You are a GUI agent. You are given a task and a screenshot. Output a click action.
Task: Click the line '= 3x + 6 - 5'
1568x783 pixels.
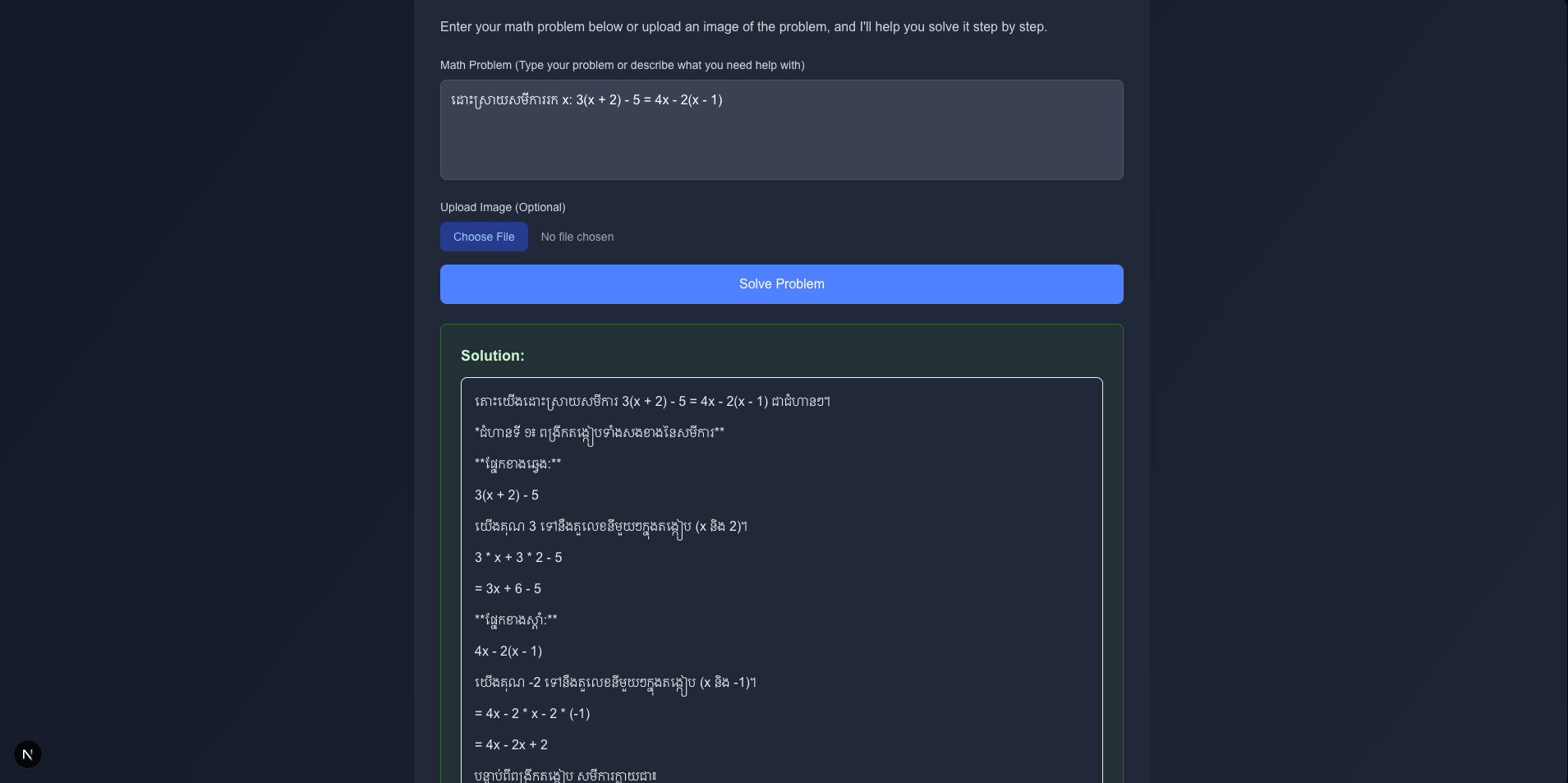[x=508, y=589]
